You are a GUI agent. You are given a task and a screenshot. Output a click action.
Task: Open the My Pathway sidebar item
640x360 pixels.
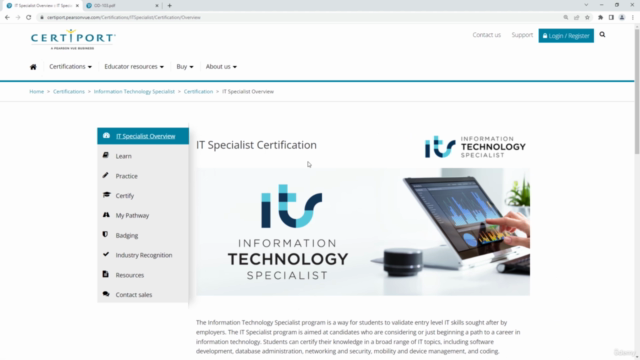coord(143,215)
